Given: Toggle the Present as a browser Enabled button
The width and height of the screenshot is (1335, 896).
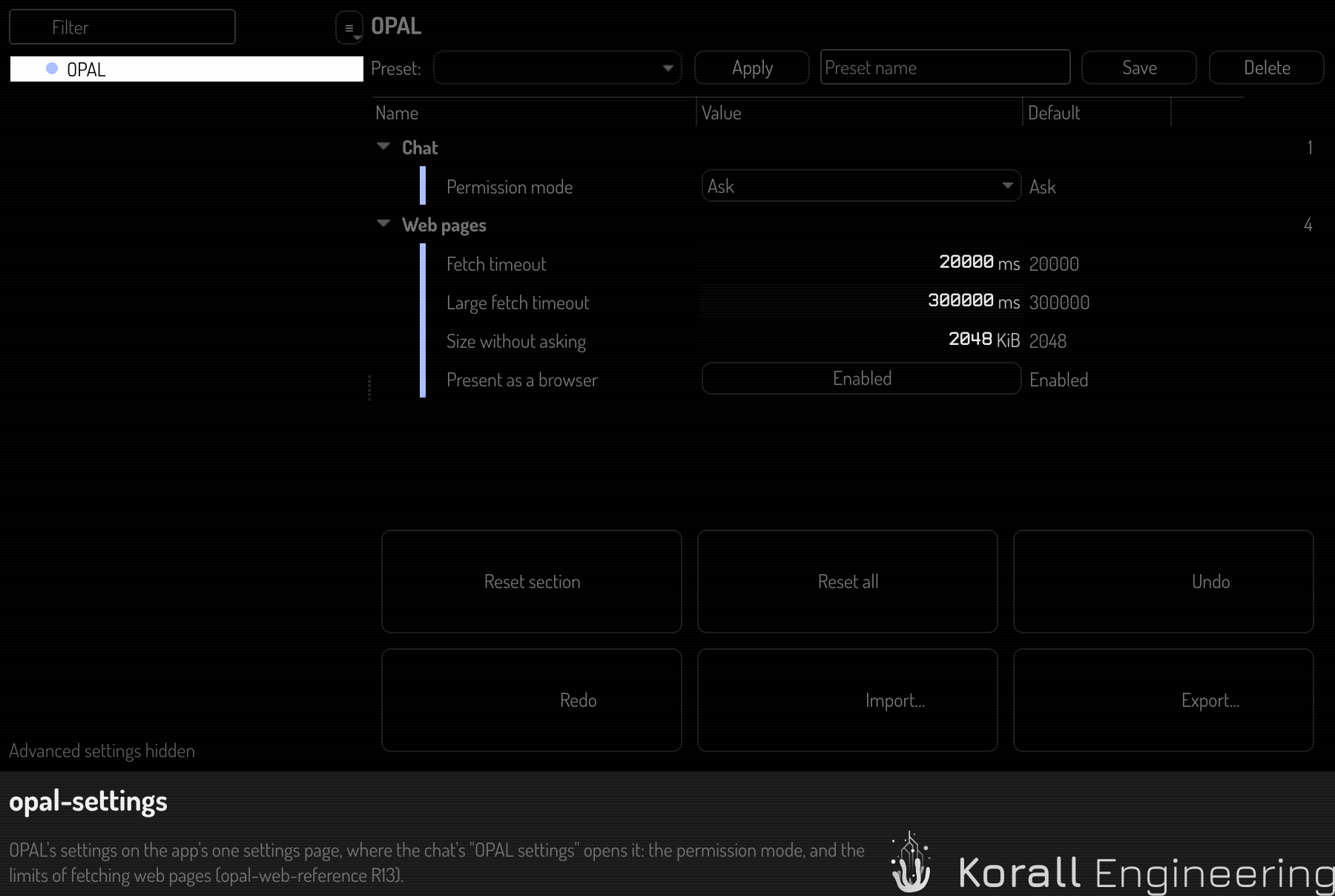Looking at the screenshot, I should pos(861,378).
